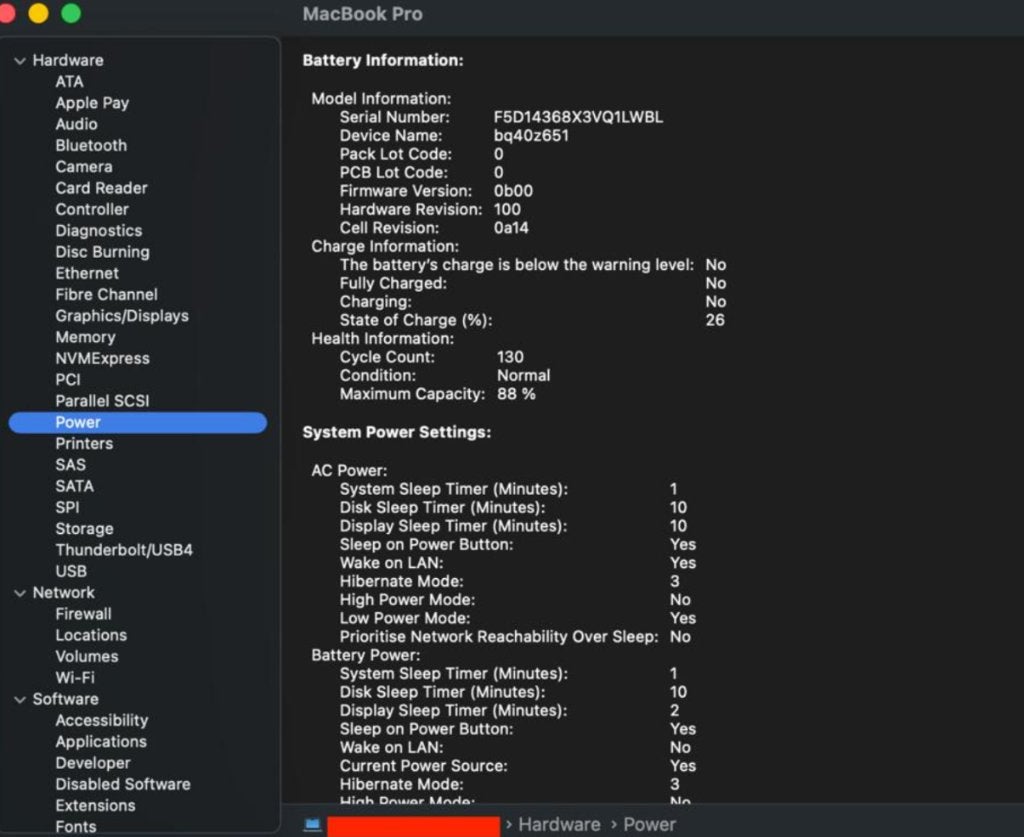Collapse the Software section chevron
Image resolution: width=1024 pixels, height=837 pixels.
20,699
